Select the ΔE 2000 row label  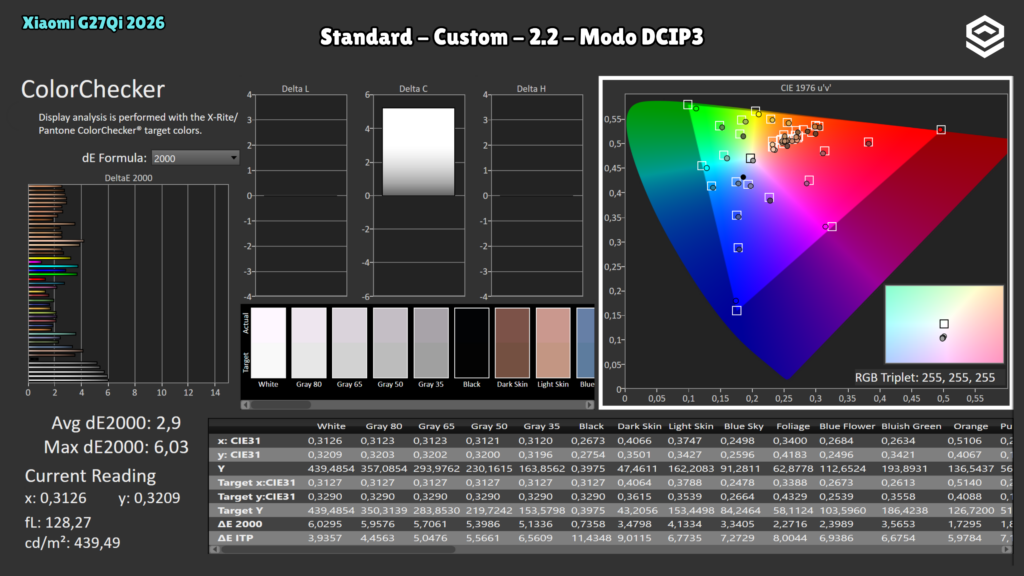(240, 524)
